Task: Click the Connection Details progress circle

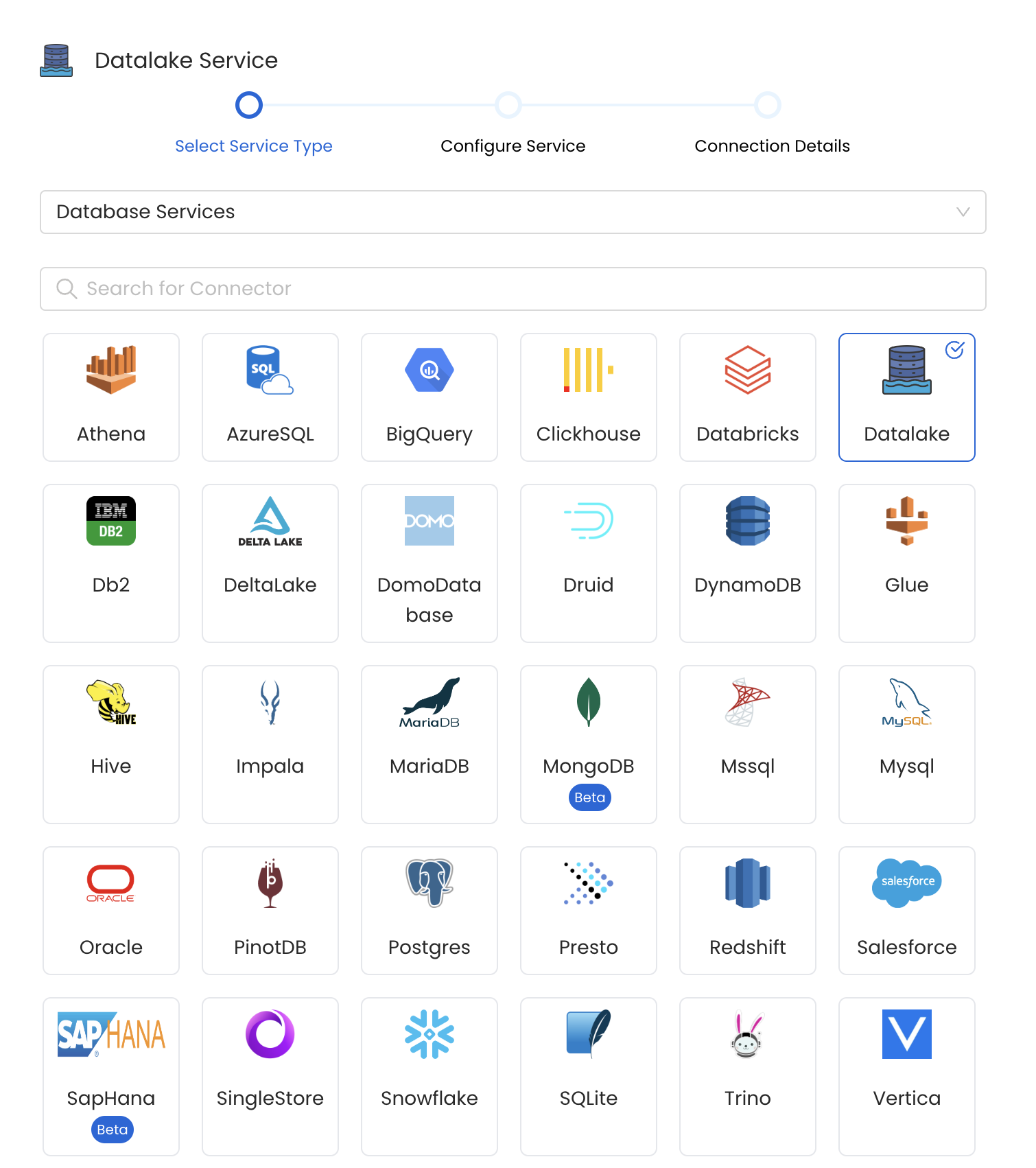Action: pos(768,105)
